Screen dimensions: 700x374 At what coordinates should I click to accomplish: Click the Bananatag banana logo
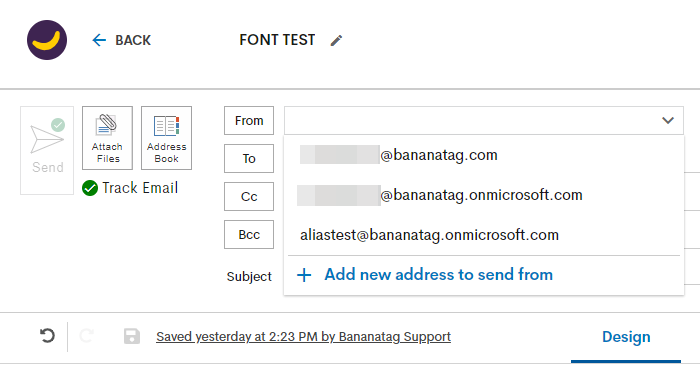click(x=47, y=40)
